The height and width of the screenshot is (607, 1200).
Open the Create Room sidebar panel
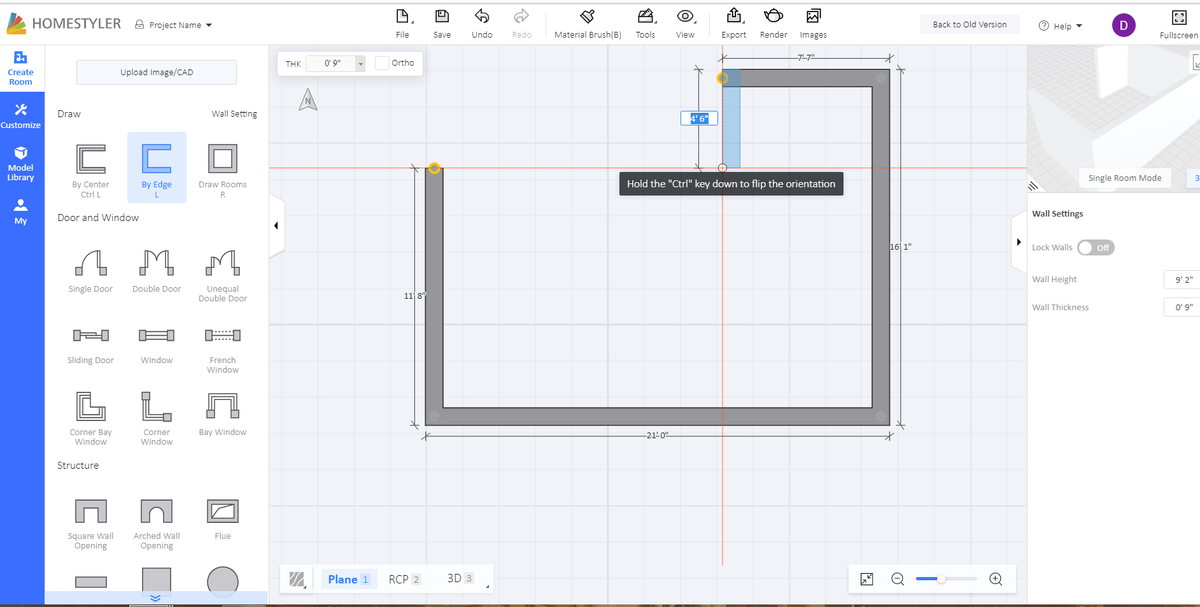[x=21, y=68]
